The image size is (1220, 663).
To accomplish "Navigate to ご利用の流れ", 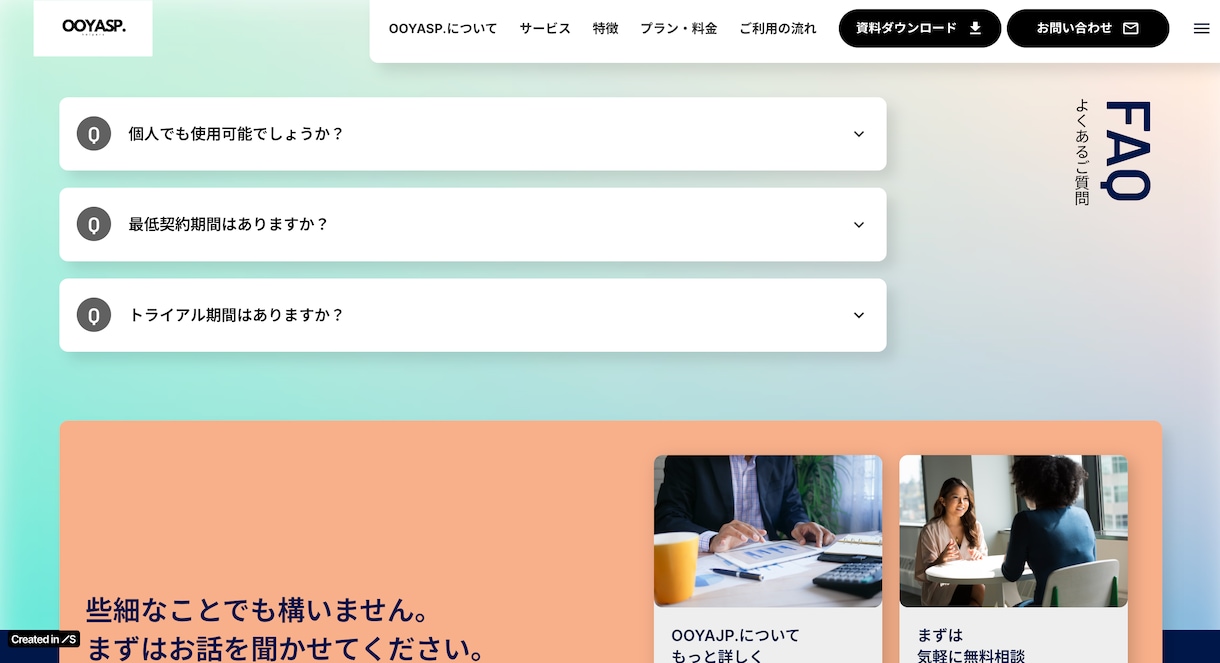I will click(778, 28).
